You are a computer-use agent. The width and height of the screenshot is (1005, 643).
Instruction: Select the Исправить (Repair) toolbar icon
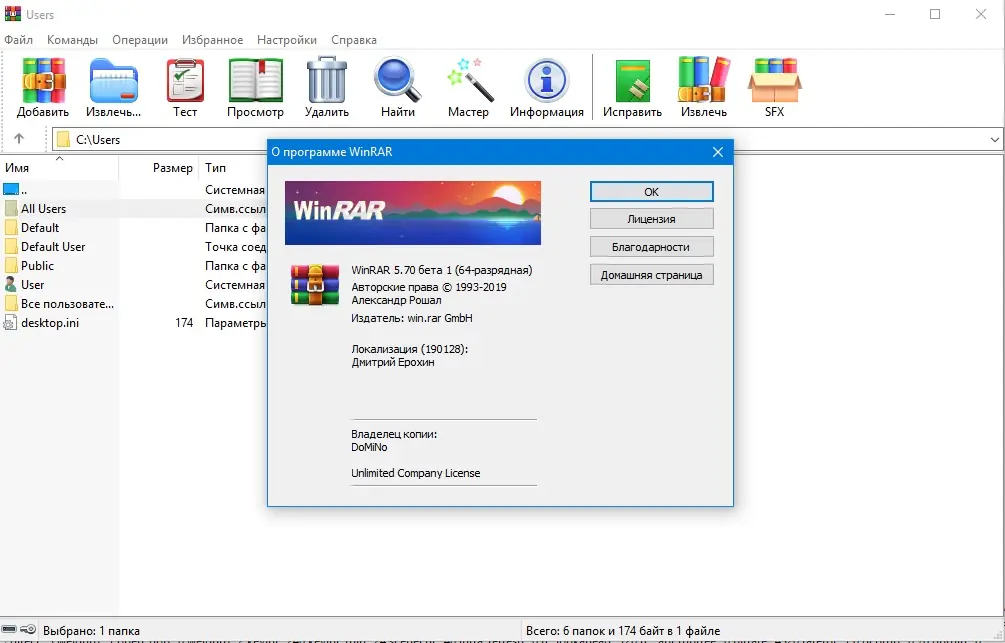[x=631, y=80]
